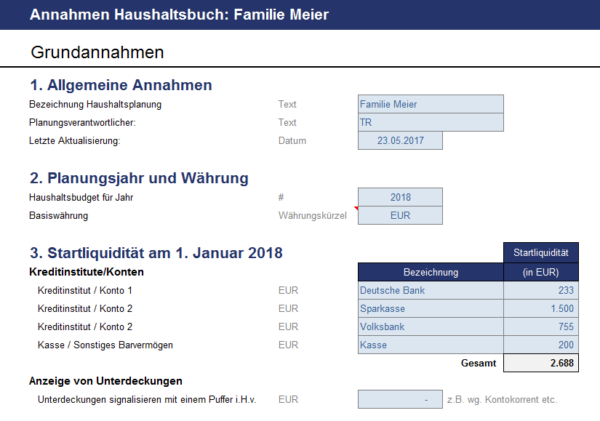This screenshot has width=600, height=421.
Task: Click the heading 1. Allgemeine Annahmen
Action: click(x=121, y=85)
